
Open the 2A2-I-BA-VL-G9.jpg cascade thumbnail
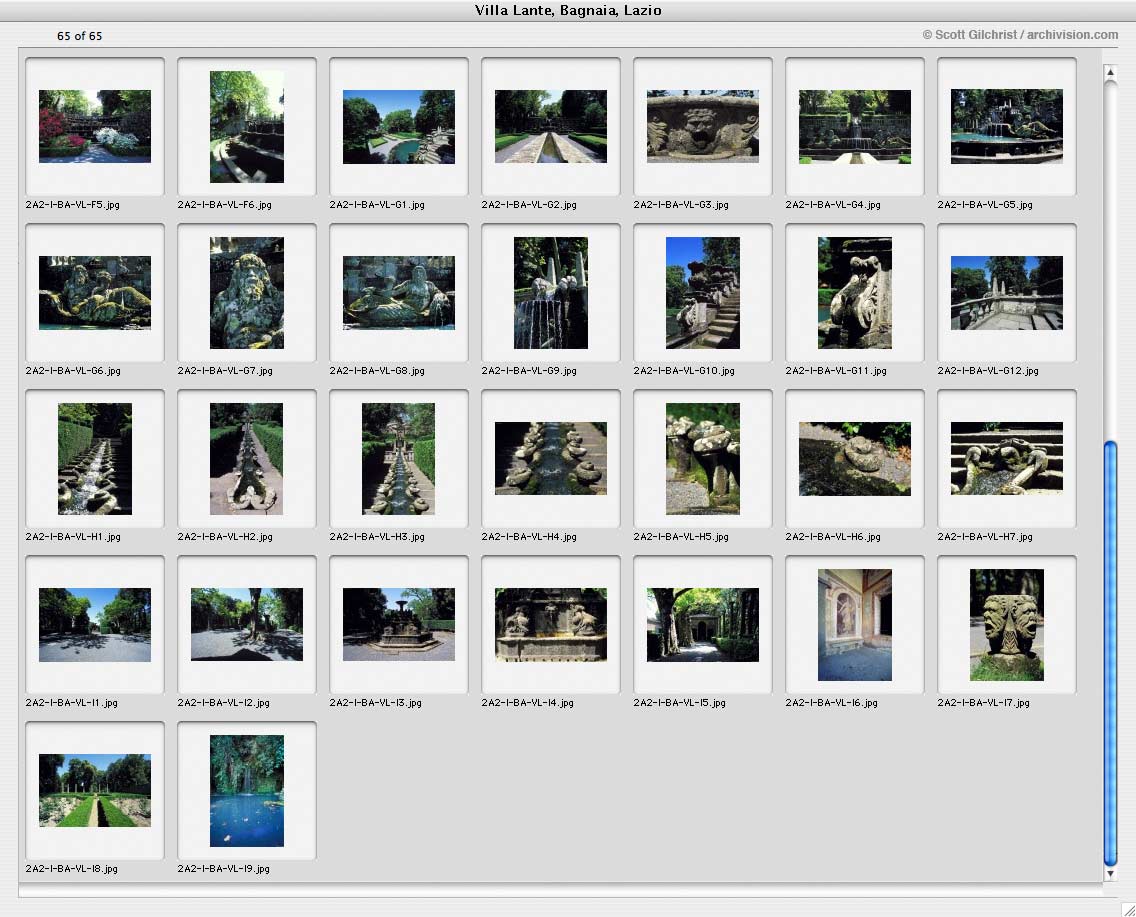tap(551, 293)
